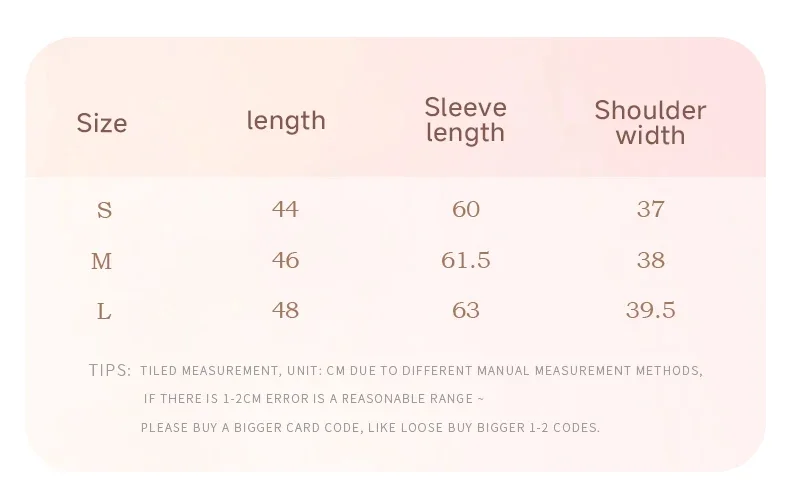Viewport: 790px width, 494px height.
Task: Click the 1-2CM error range note
Action: click(x=313, y=399)
